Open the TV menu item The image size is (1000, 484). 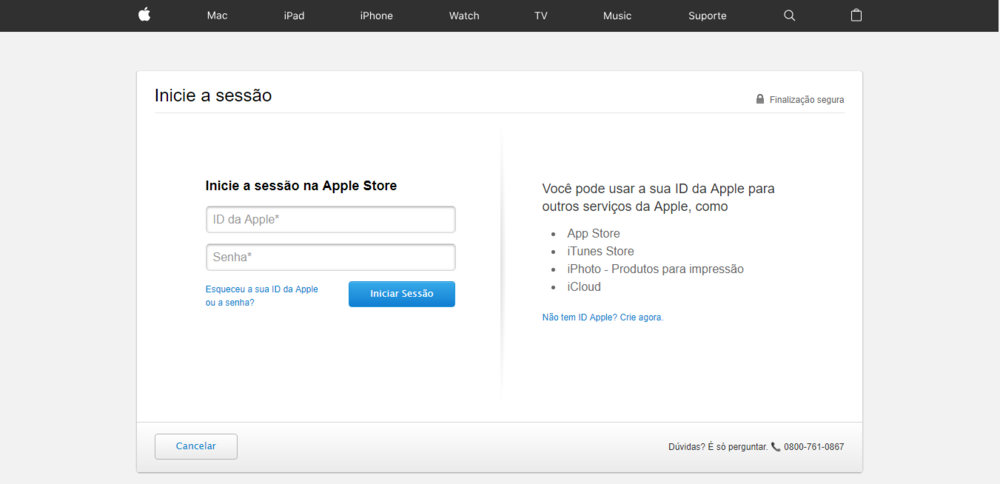[541, 16]
